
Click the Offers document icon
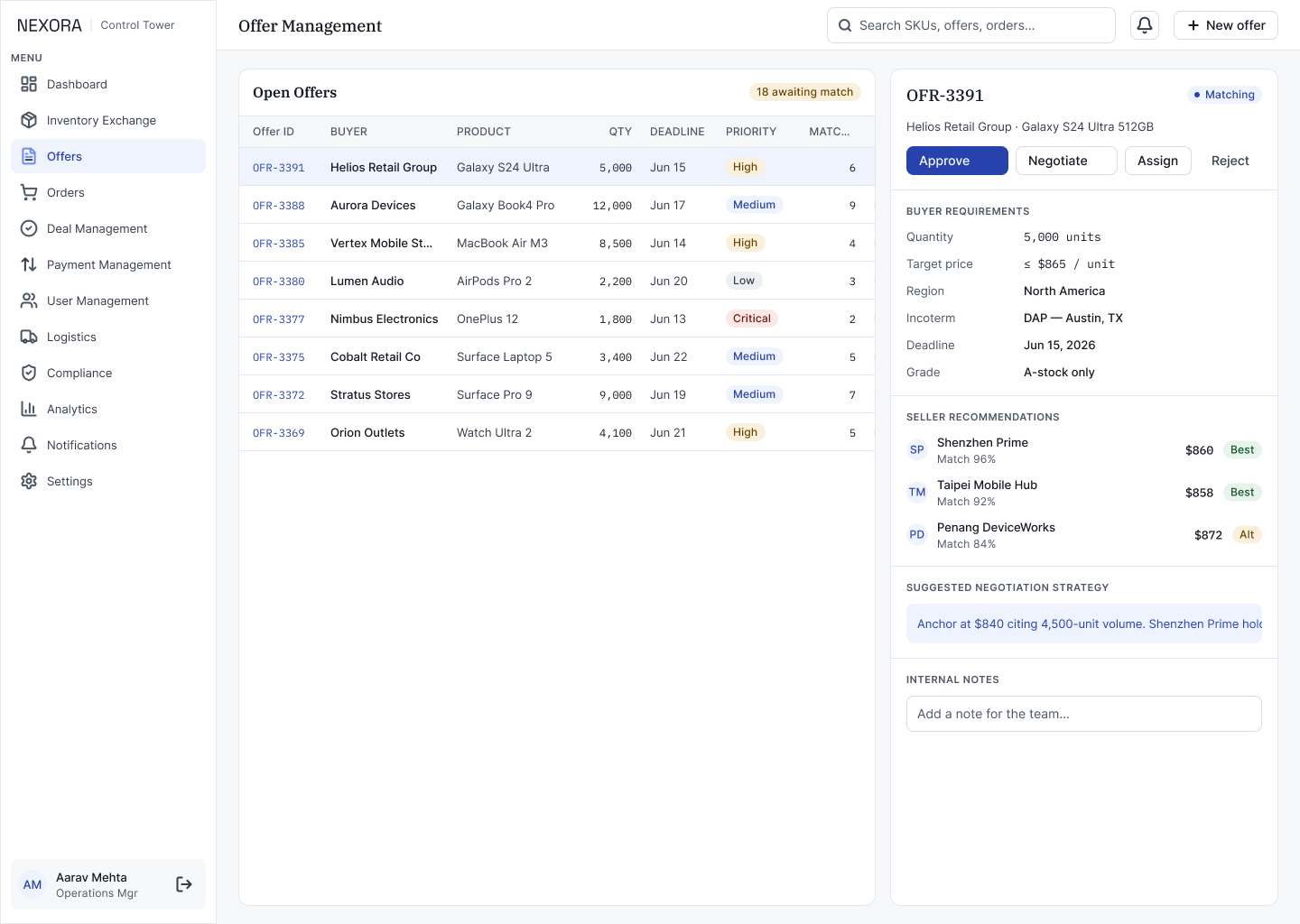tap(29, 156)
